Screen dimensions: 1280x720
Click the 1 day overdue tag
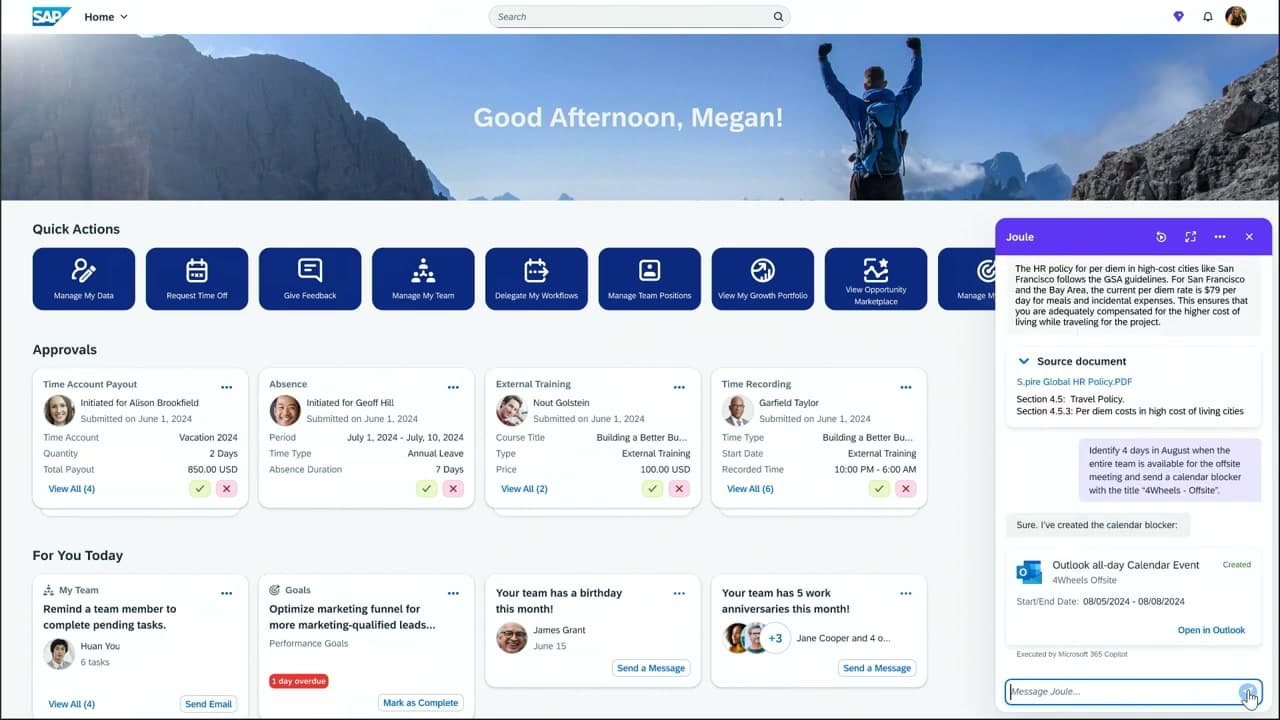pos(299,681)
